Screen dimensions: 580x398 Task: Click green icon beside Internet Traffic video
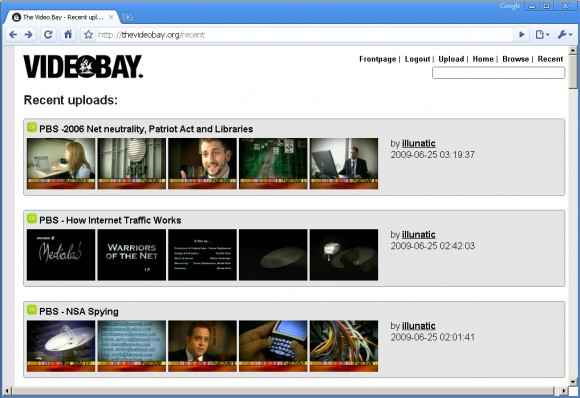(x=32, y=218)
